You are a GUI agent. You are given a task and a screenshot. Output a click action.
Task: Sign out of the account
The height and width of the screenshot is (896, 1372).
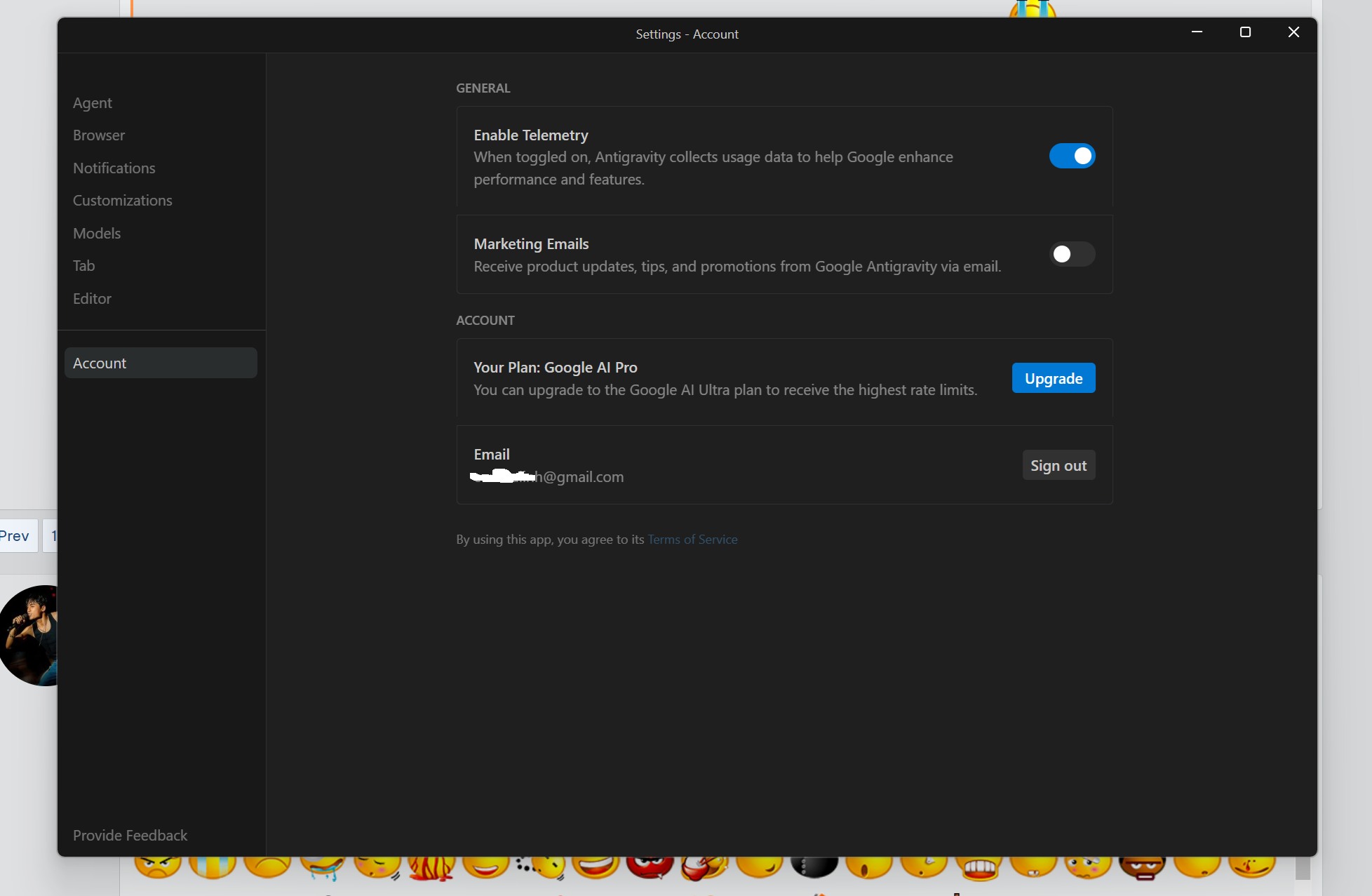click(1058, 465)
